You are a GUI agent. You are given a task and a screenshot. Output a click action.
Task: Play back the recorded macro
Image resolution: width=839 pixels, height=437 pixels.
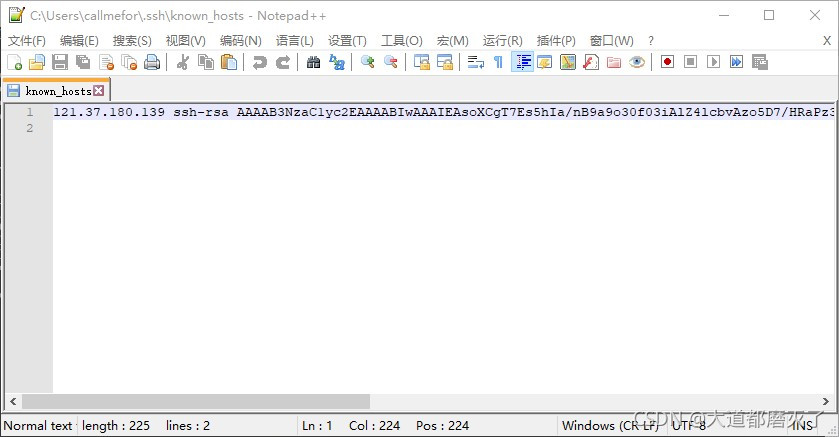click(713, 62)
